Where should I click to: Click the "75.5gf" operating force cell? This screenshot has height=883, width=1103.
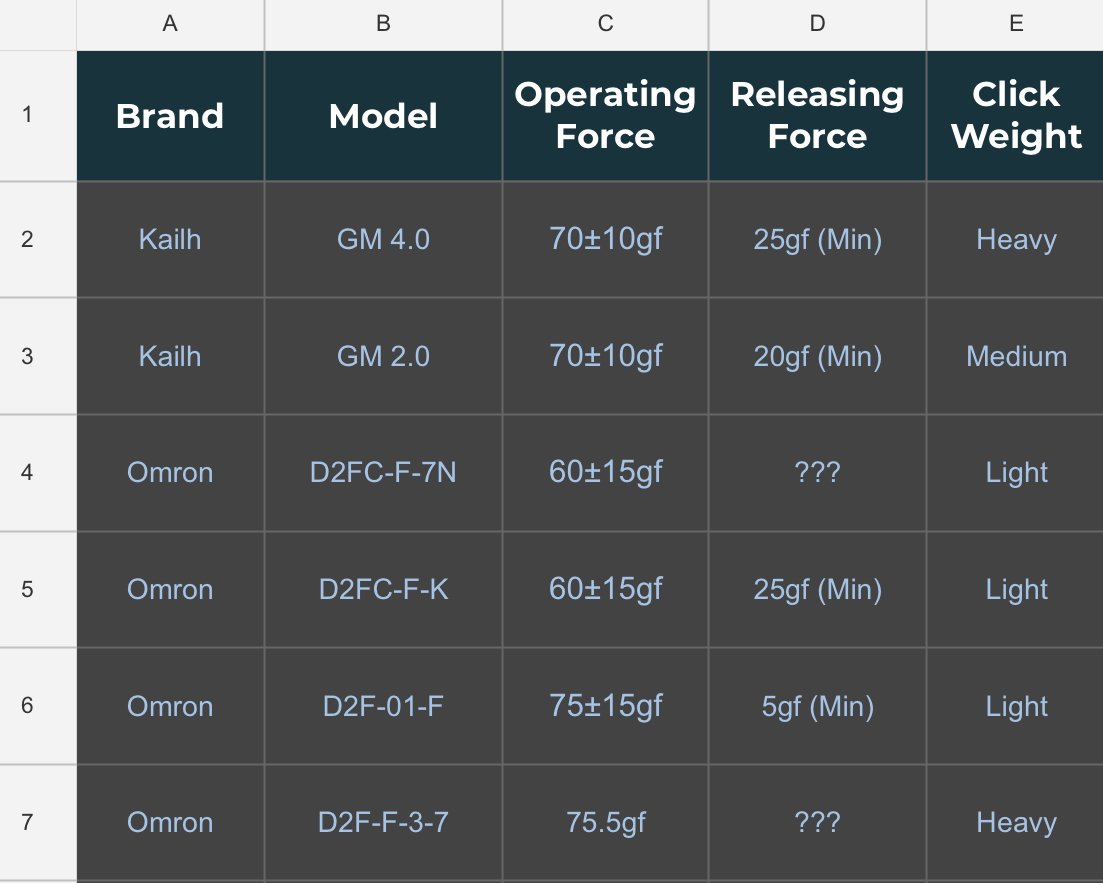pyautogui.click(x=605, y=822)
